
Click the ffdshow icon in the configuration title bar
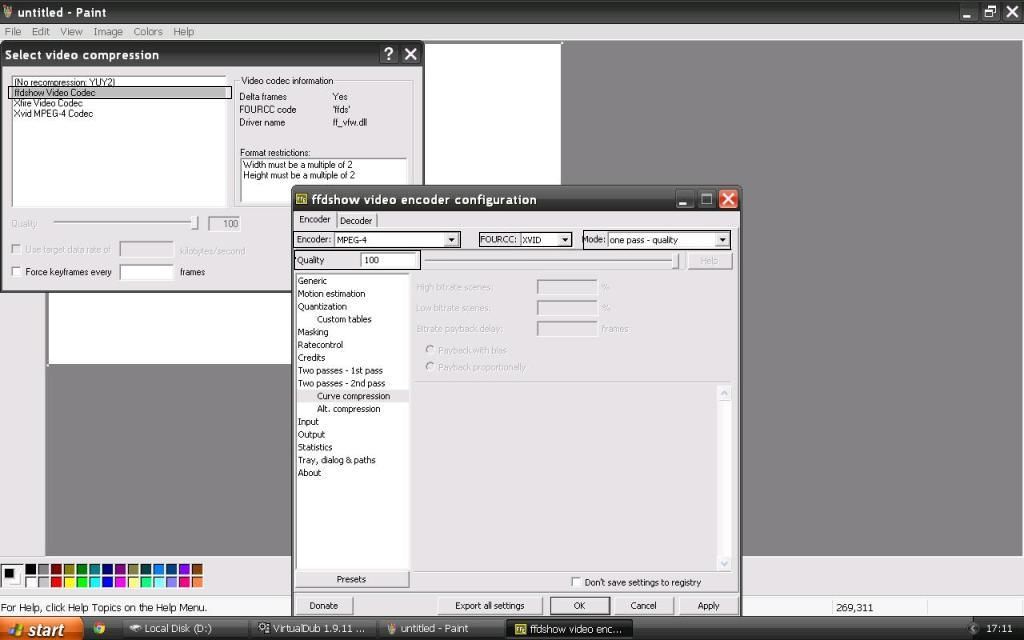click(x=302, y=199)
